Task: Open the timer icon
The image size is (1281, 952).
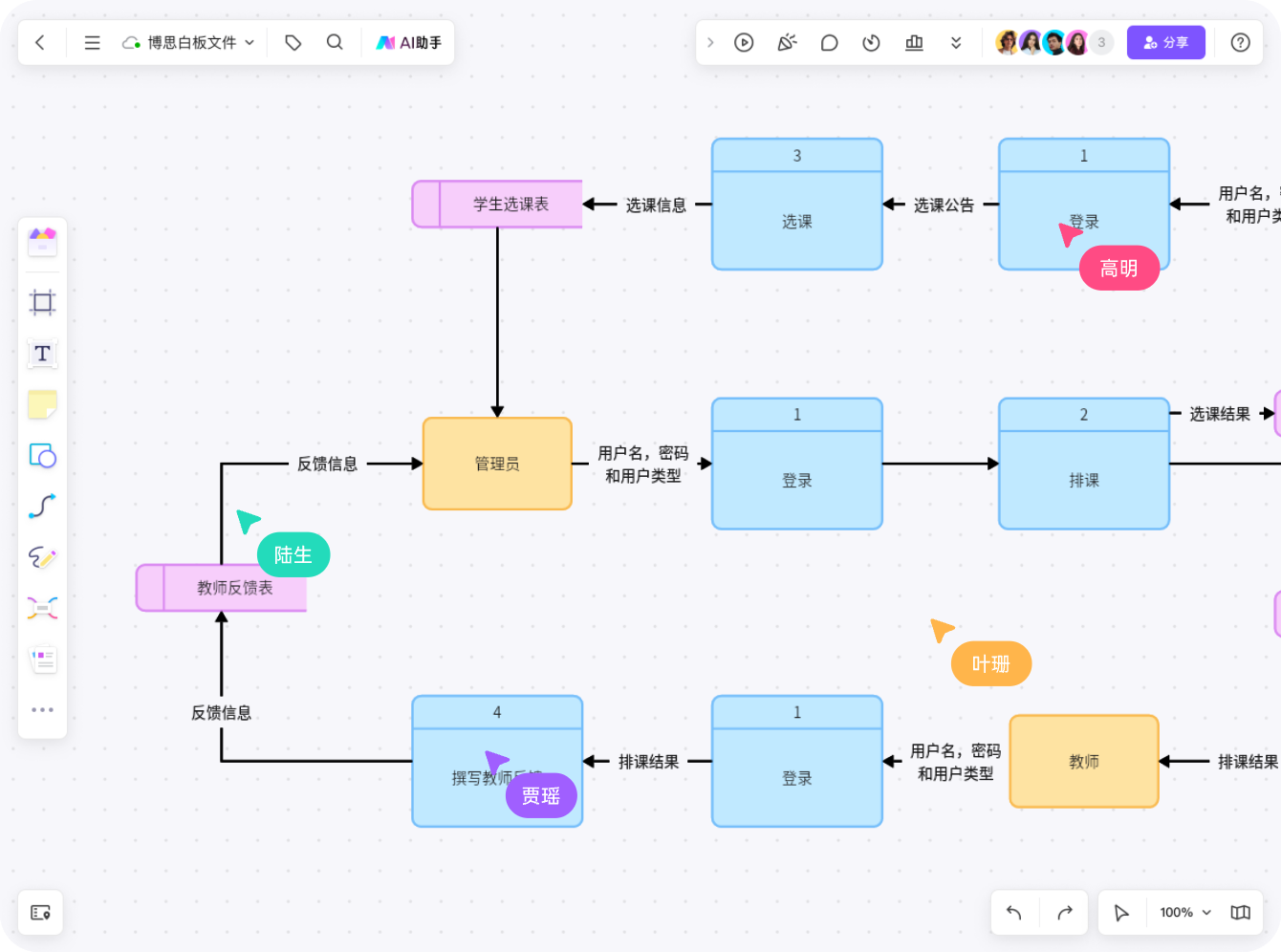Action: pos(871,42)
